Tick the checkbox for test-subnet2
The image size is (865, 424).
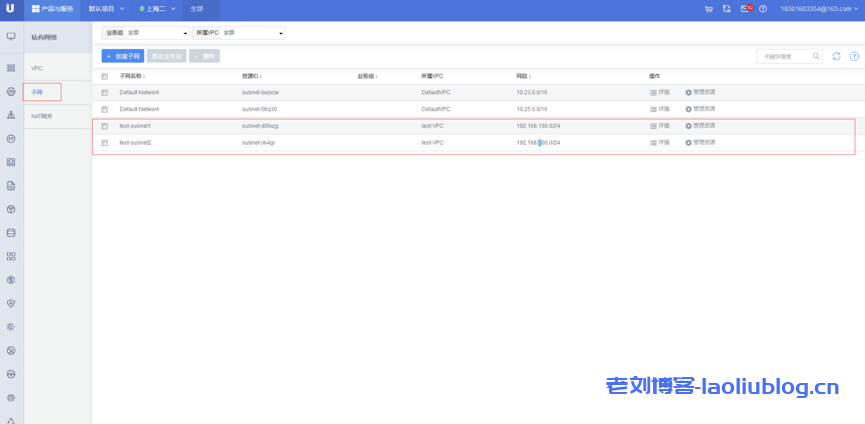tap(104, 143)
